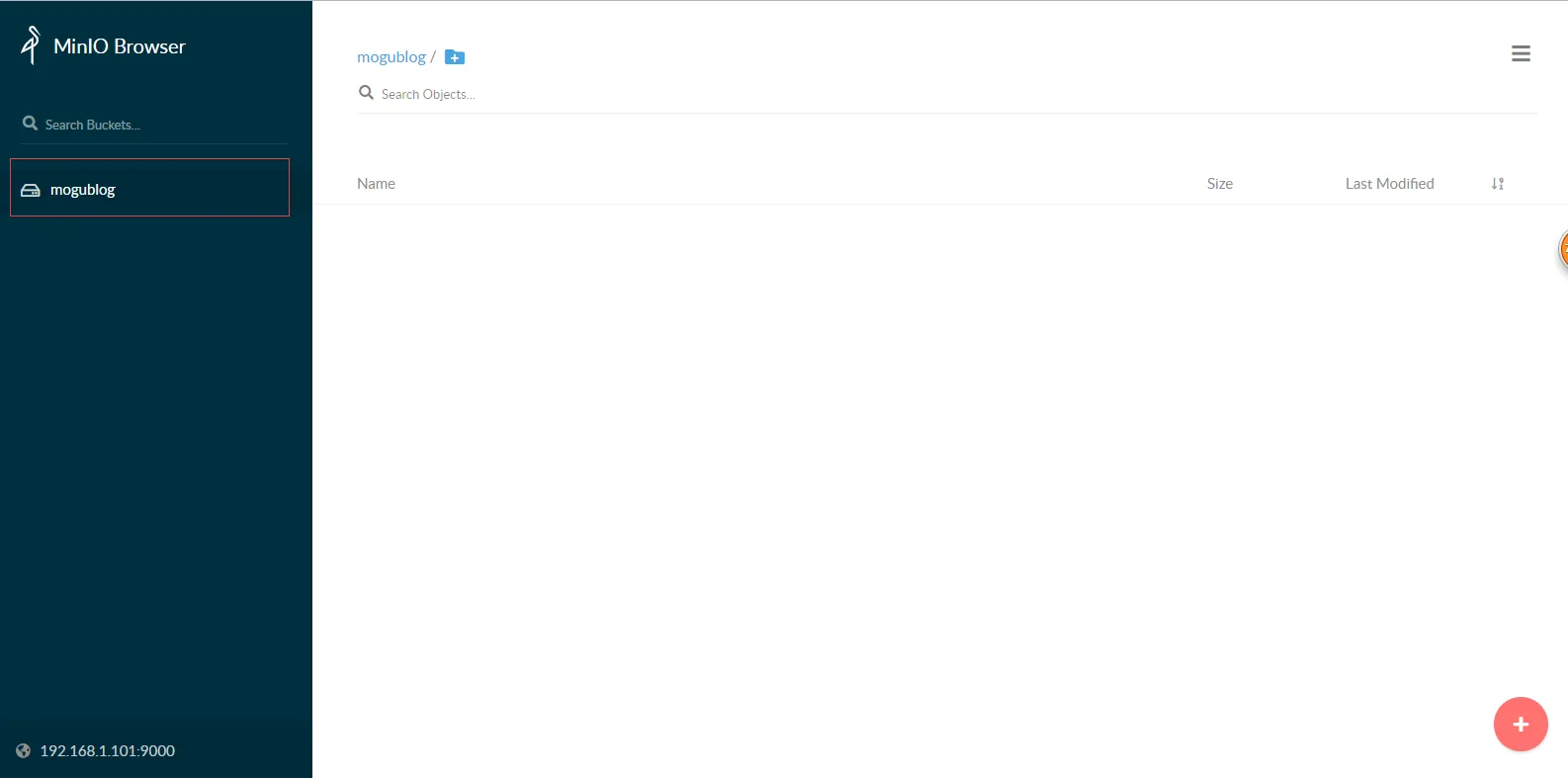Screen dimensions: 1568x778
Task: Click the MinIO Browser title text
Action: [119, 46]
